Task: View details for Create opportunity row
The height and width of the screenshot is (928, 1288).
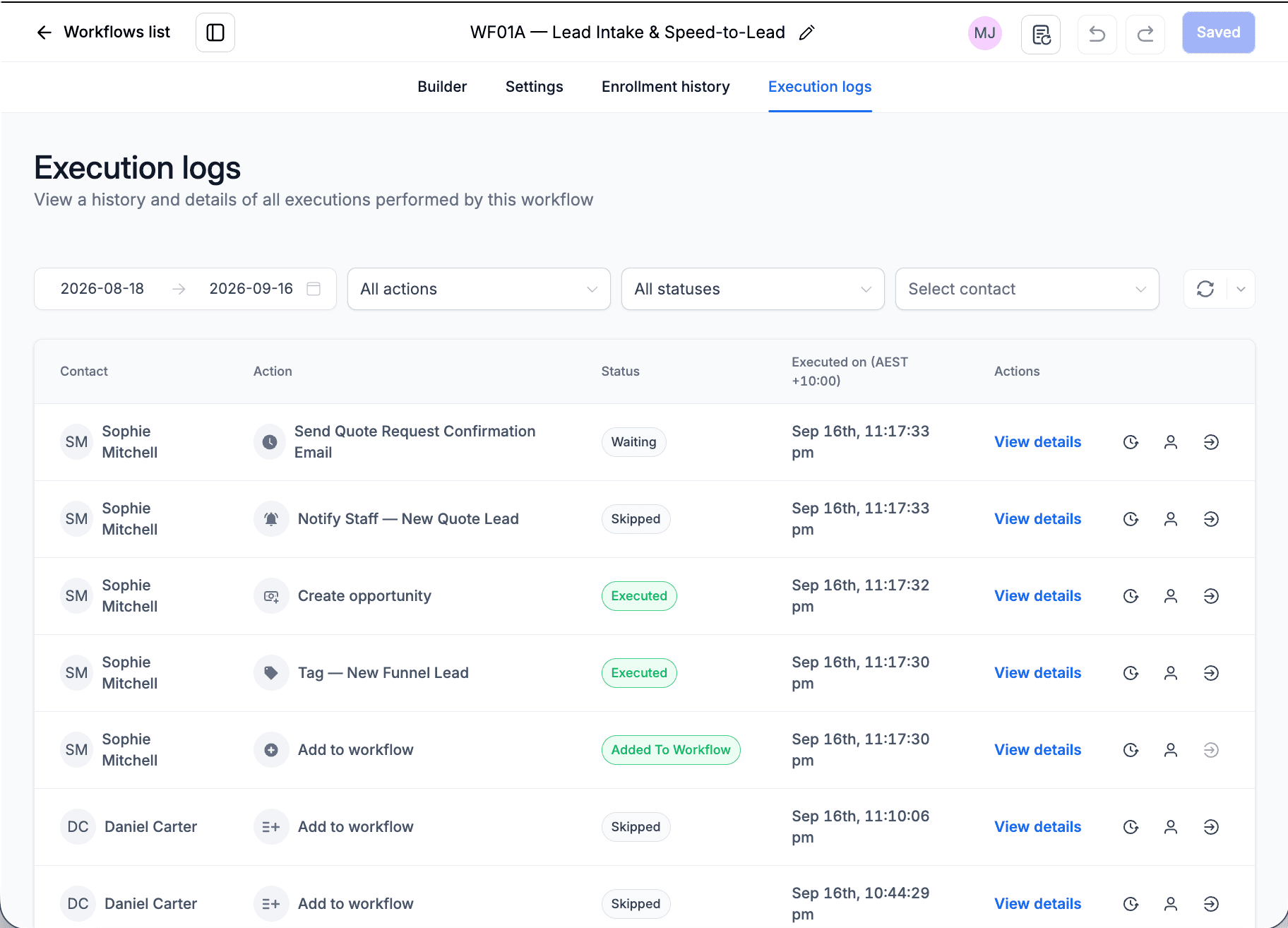Action: (1037, 596)
